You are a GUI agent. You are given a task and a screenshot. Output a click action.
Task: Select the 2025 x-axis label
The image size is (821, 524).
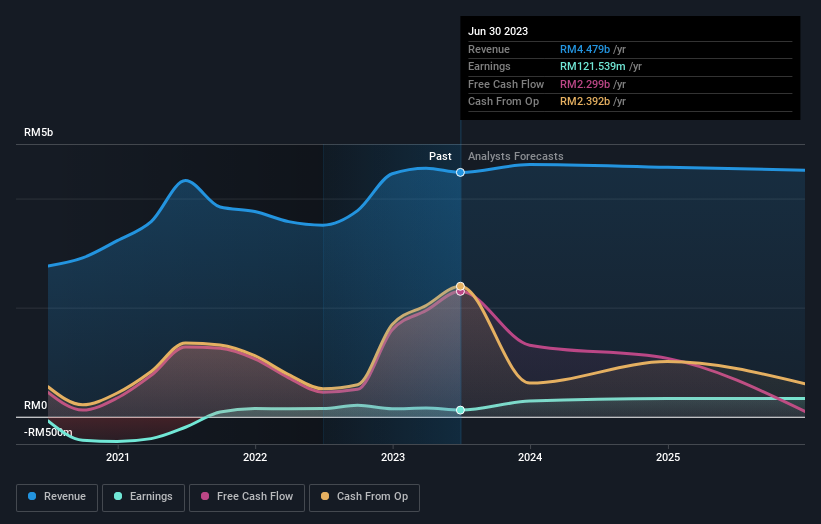point(668,457)
